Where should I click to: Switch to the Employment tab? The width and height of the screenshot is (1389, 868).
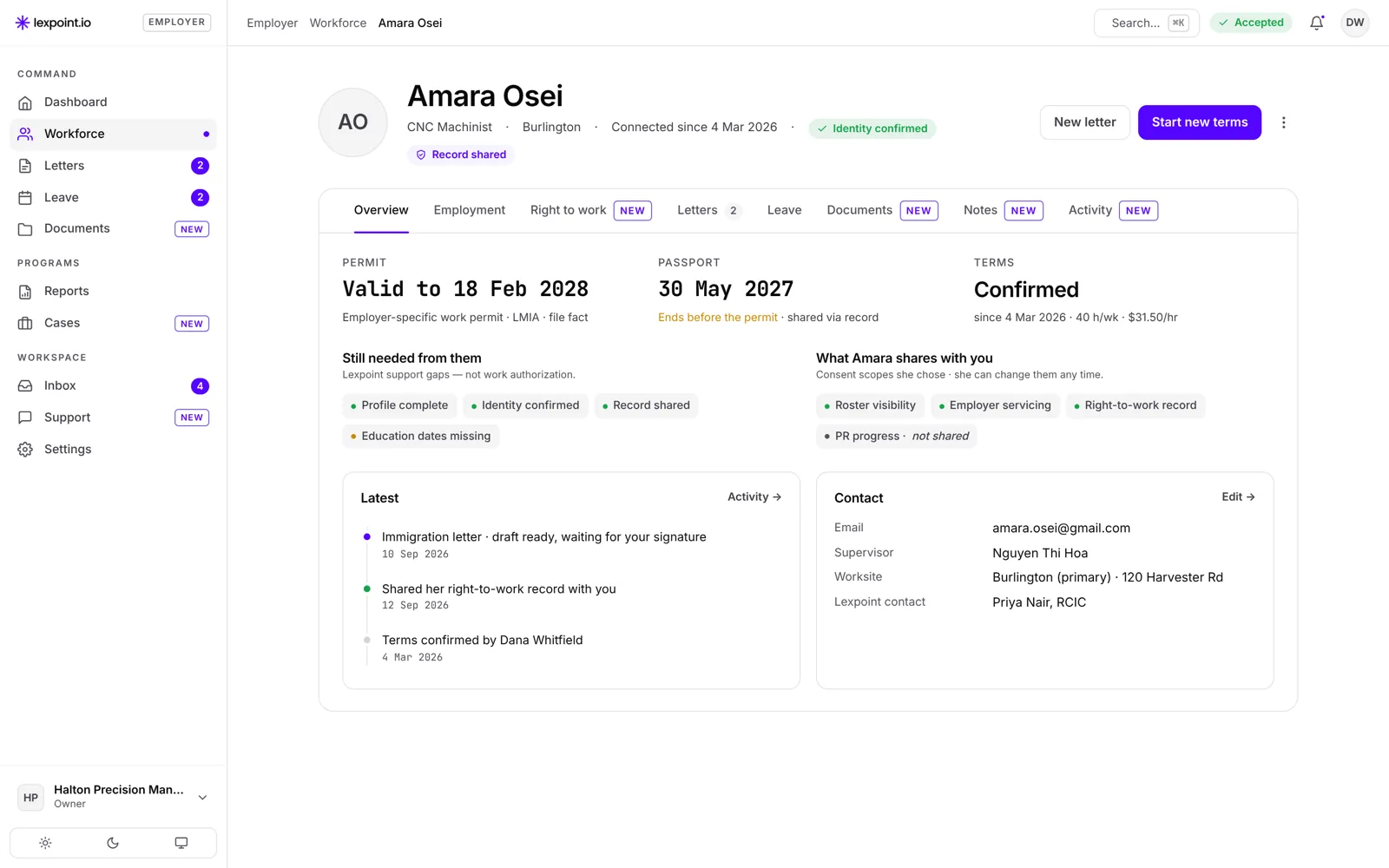[x=469, y=210]
